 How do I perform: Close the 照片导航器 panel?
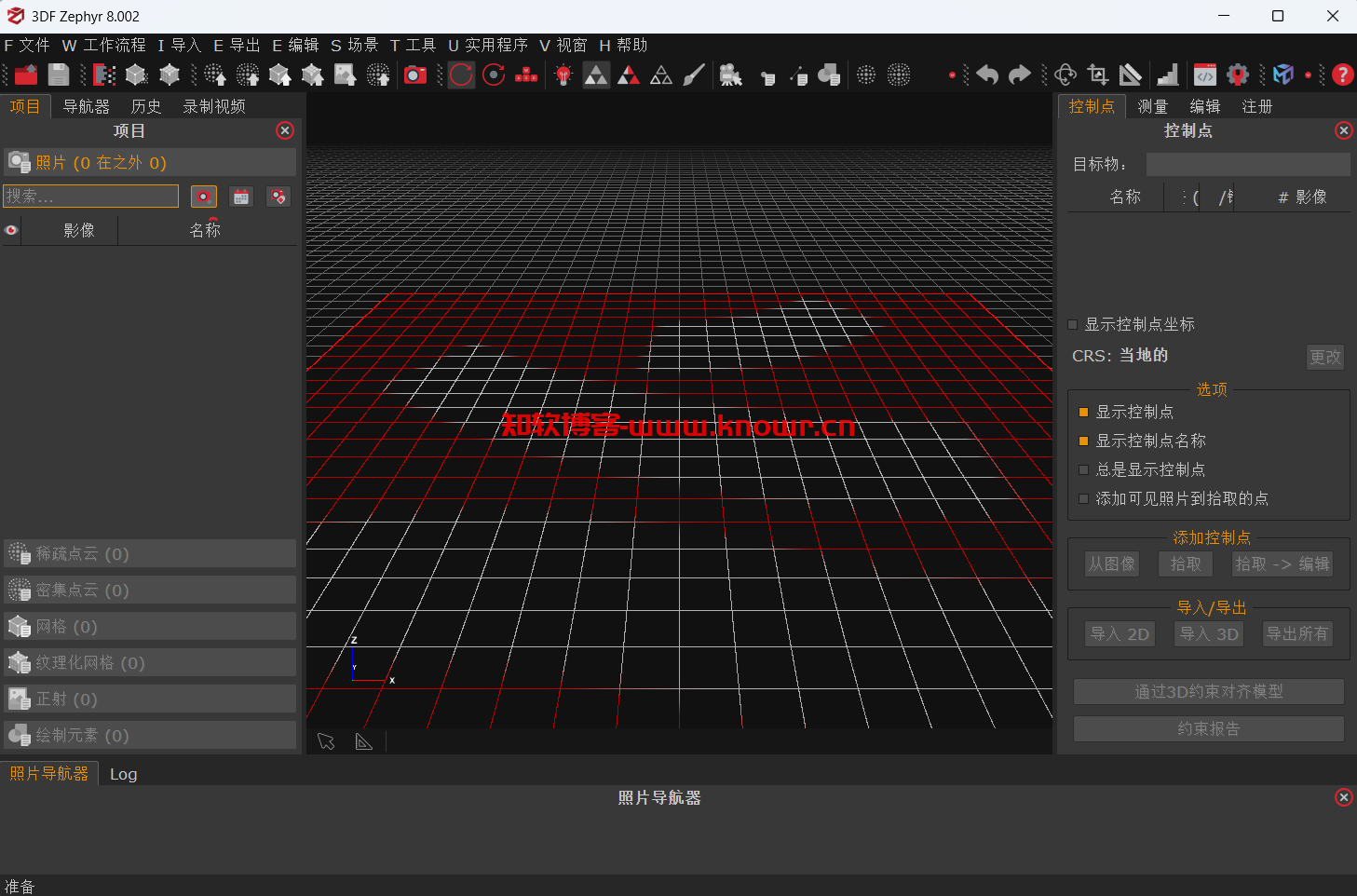coord(1343,797)
